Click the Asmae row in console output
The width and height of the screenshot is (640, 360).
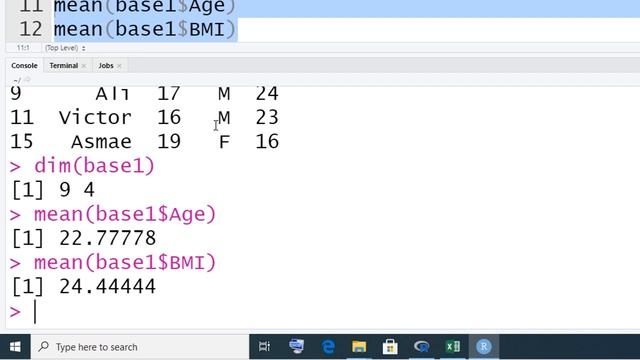coord(144,142)
